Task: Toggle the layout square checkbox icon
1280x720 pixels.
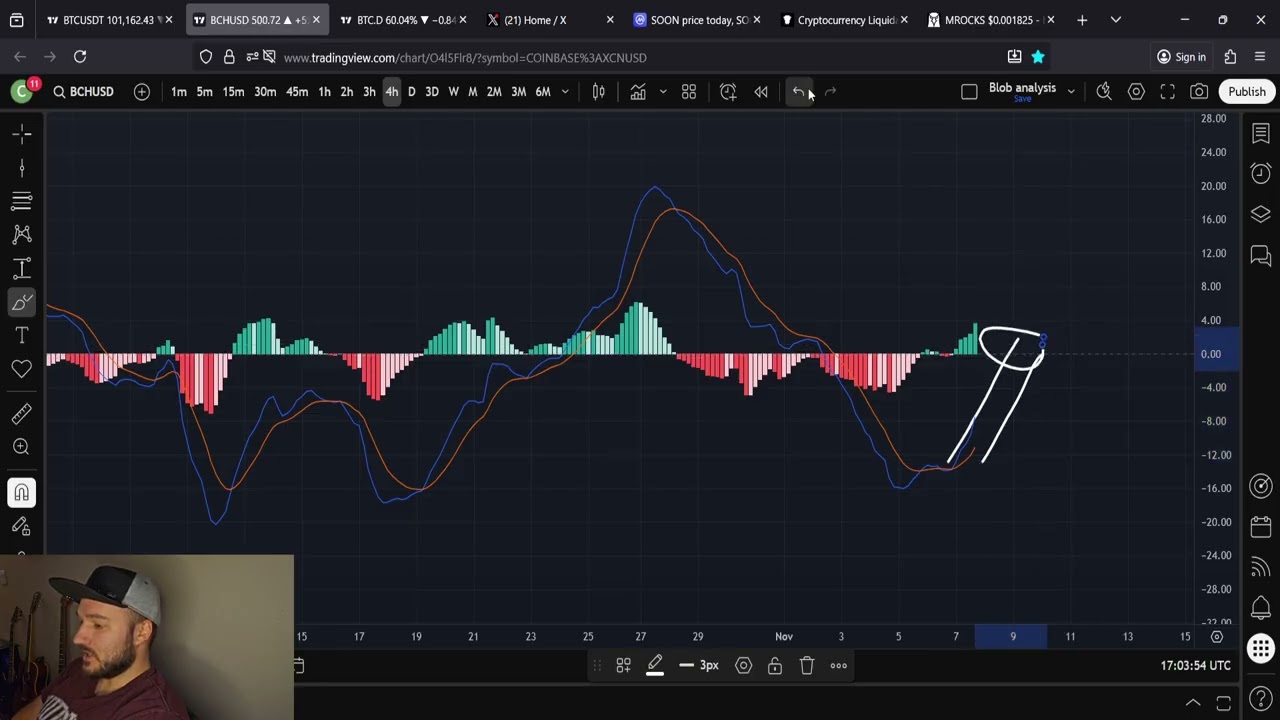Action: click(x=969, y=92)
